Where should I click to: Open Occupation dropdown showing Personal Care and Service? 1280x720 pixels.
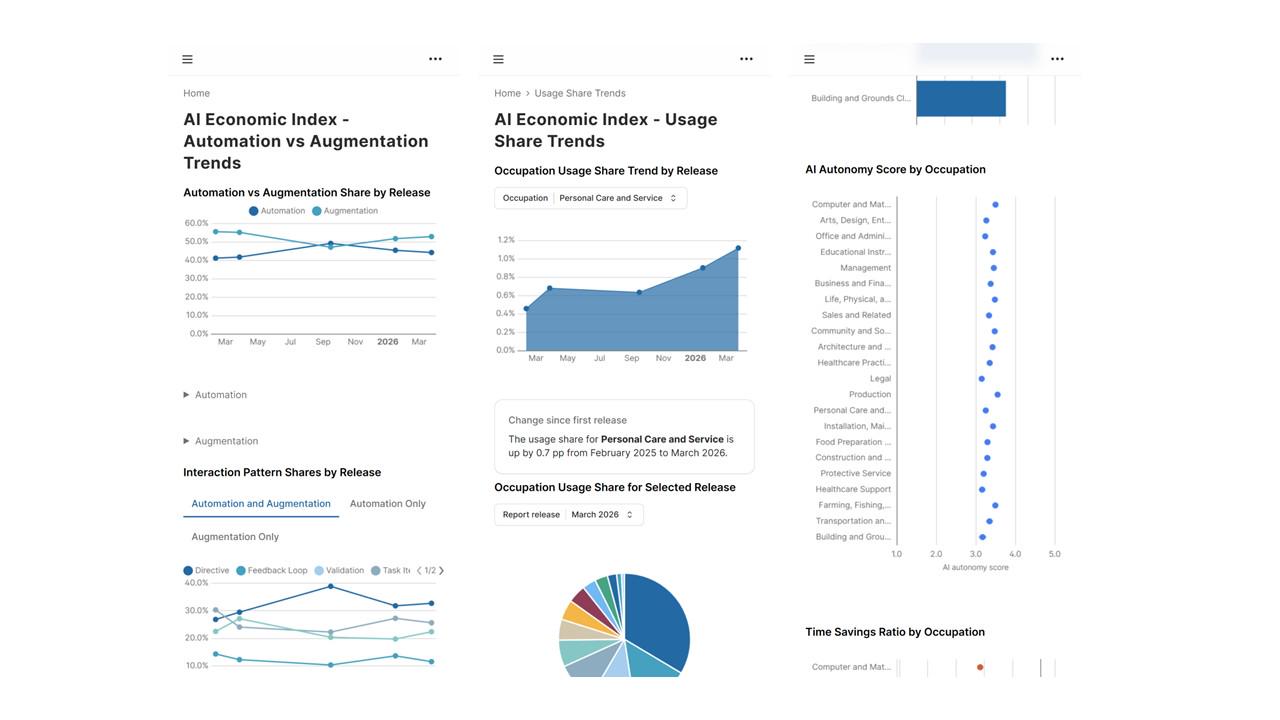pos(591,198)
